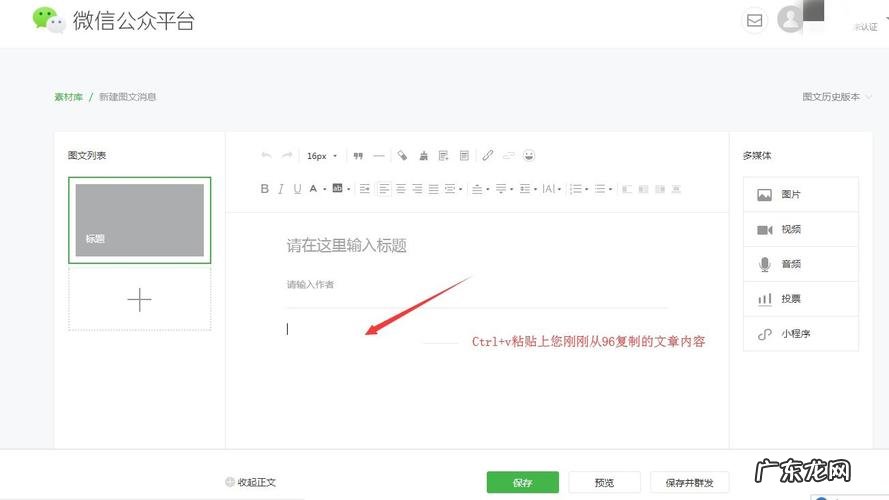Click the redo arrow in the editor toolbar
Image resolution: width=889 pixels, height=500 pixels.
tap(287, 155)
